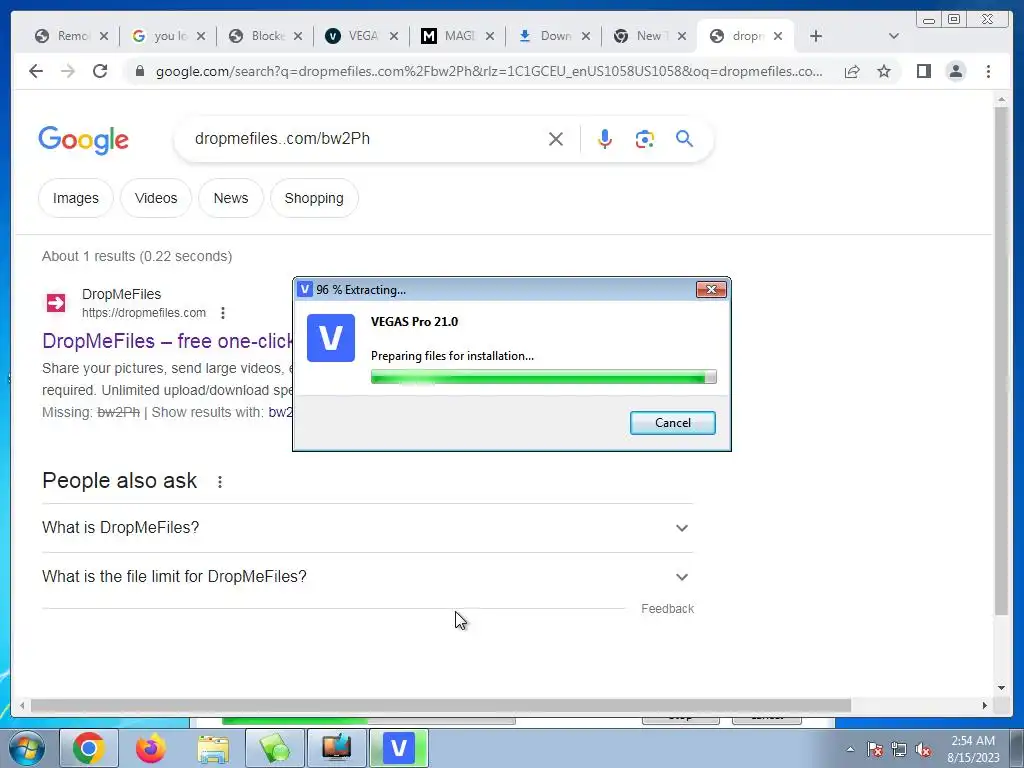1024x768 pixels.
Task: Click the Chrome address bar URL
Action: [489, 71]
